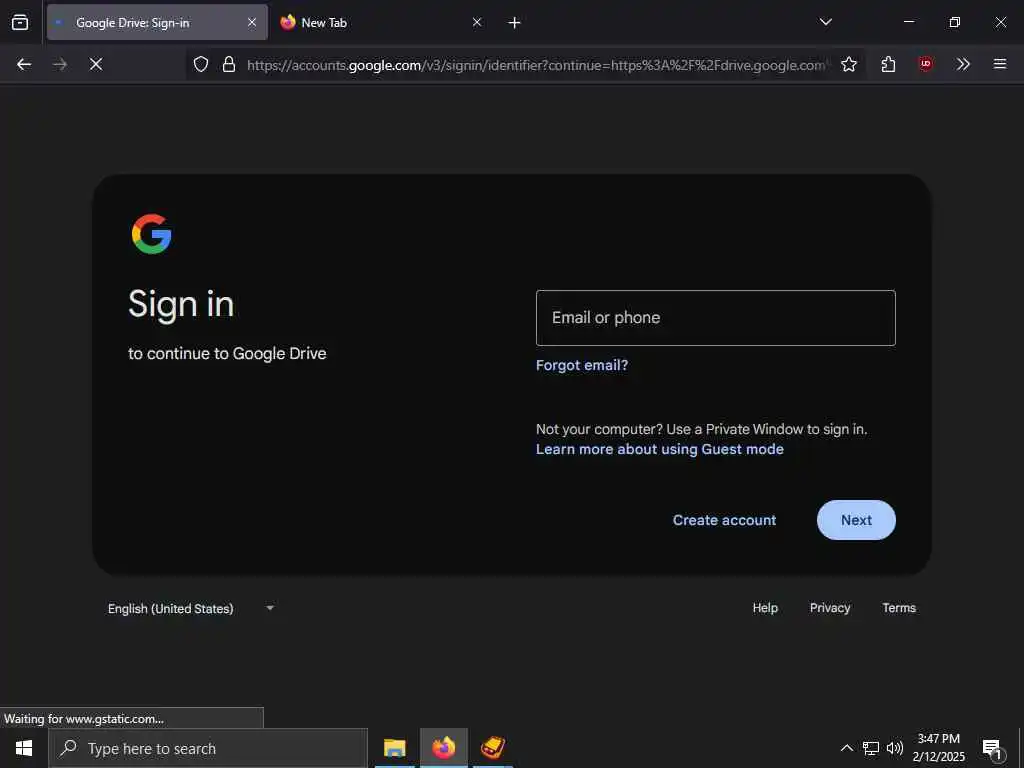Open Learn more about using Guest mode
1024x768 pixels.
[x=660, y=449]
